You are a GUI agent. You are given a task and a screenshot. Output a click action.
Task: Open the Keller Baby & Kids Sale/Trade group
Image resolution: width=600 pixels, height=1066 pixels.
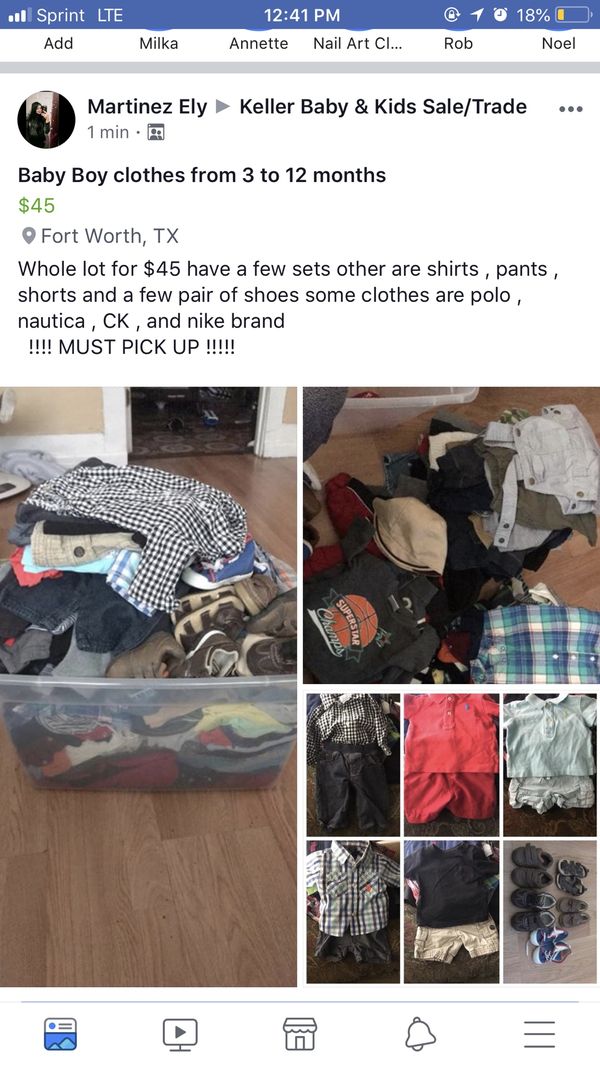click(383, 107)
